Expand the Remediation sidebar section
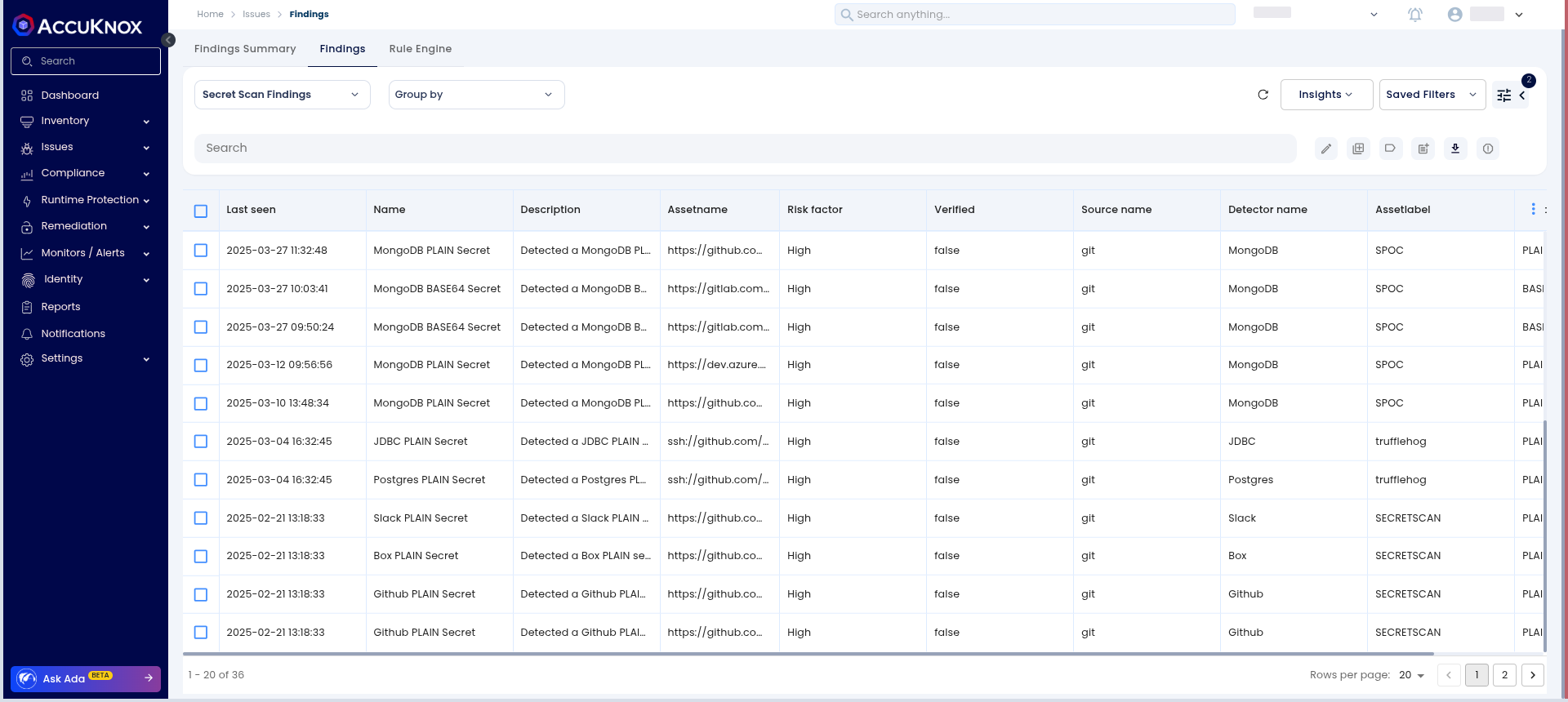The width and height of the screenshot is (1568, 702). pos(85,226)
